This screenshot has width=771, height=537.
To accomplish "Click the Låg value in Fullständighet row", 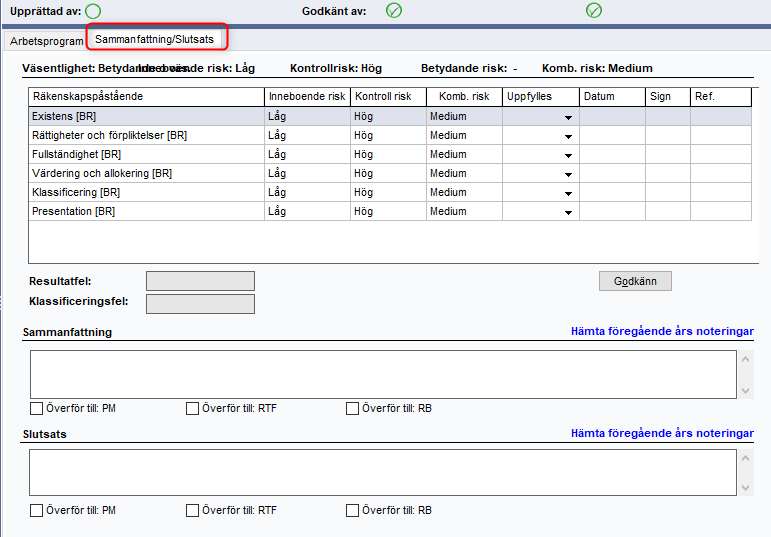I will (277, 154).
